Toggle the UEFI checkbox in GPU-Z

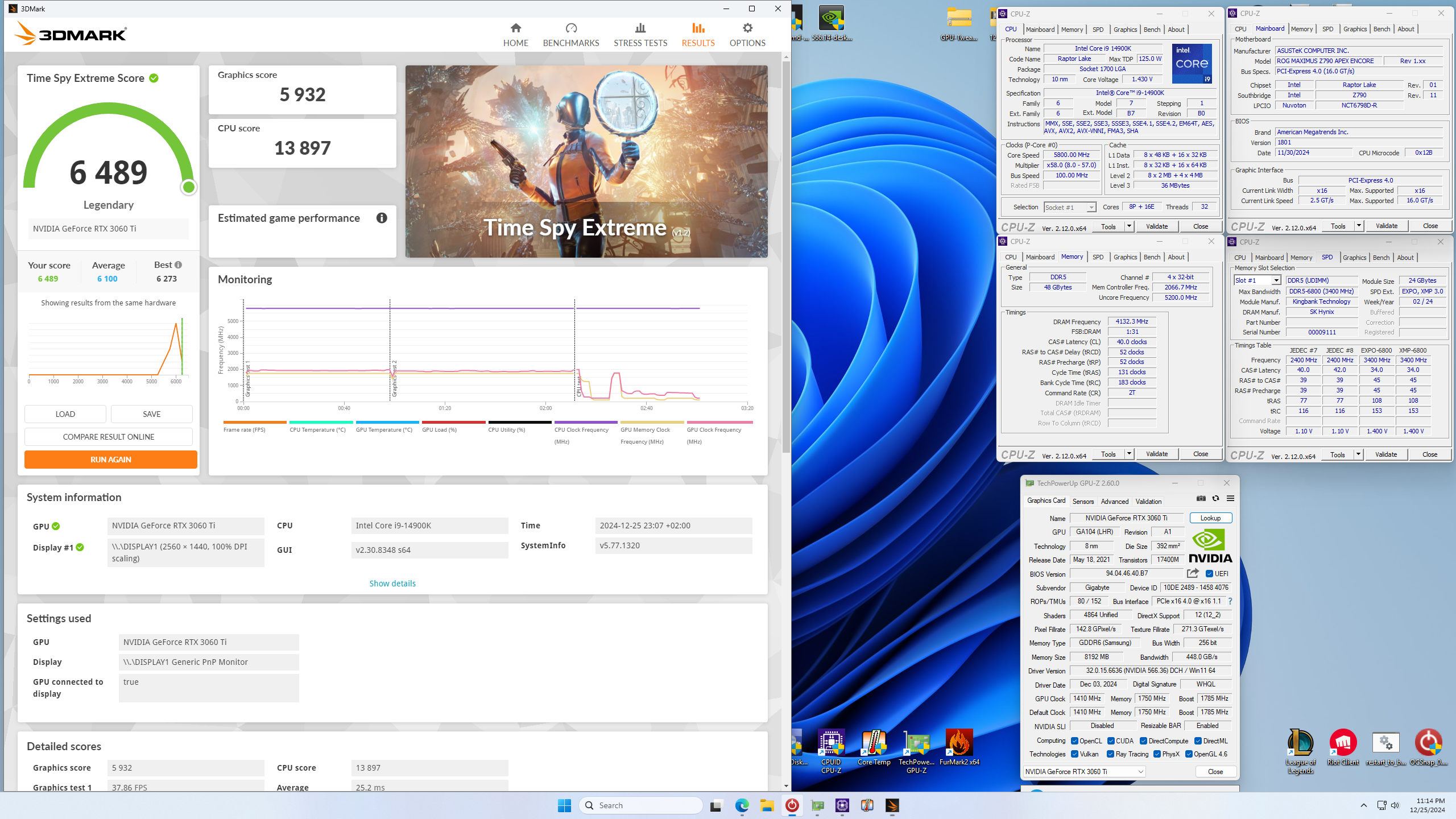tap(1210, 573)
